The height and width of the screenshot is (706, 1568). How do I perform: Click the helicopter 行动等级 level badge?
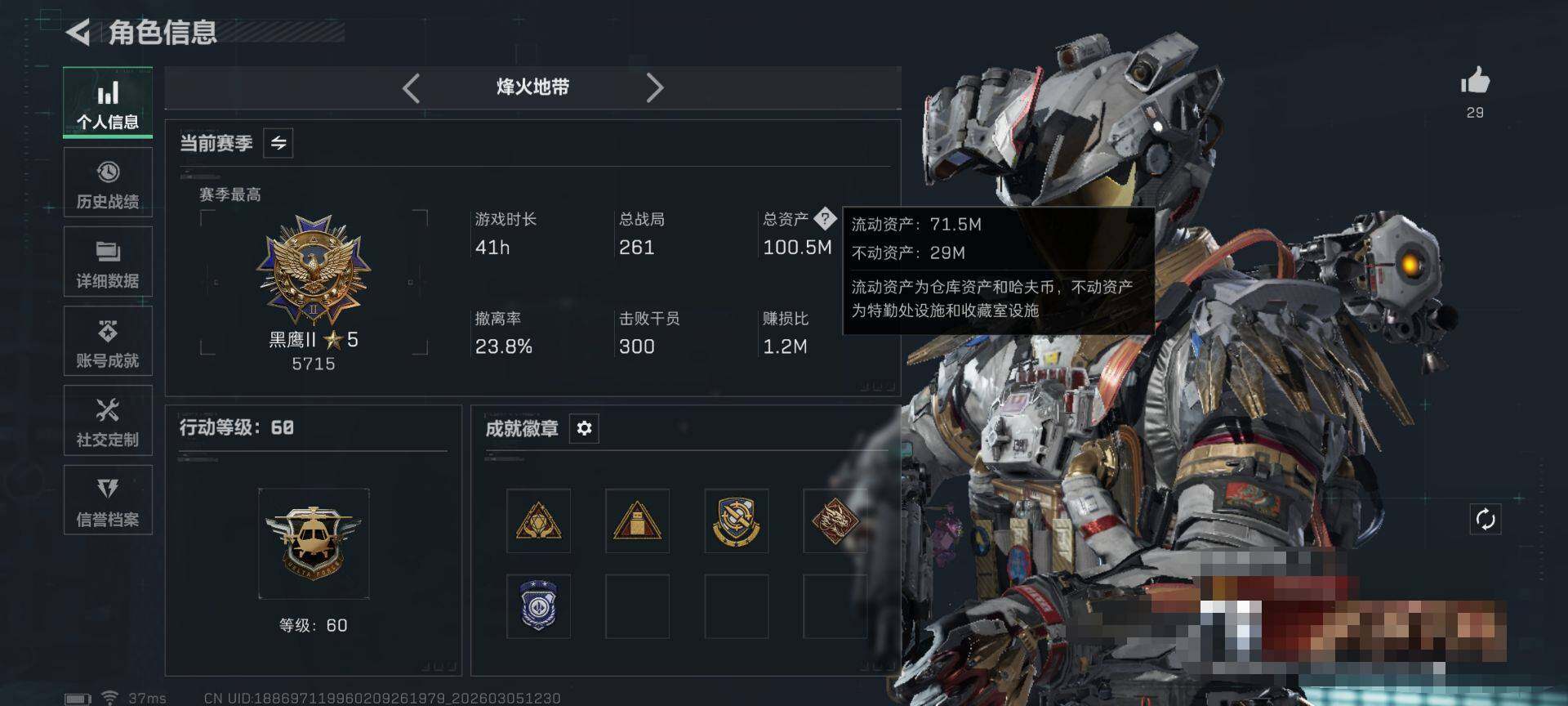pyautogui.click(x=314, y=543)
